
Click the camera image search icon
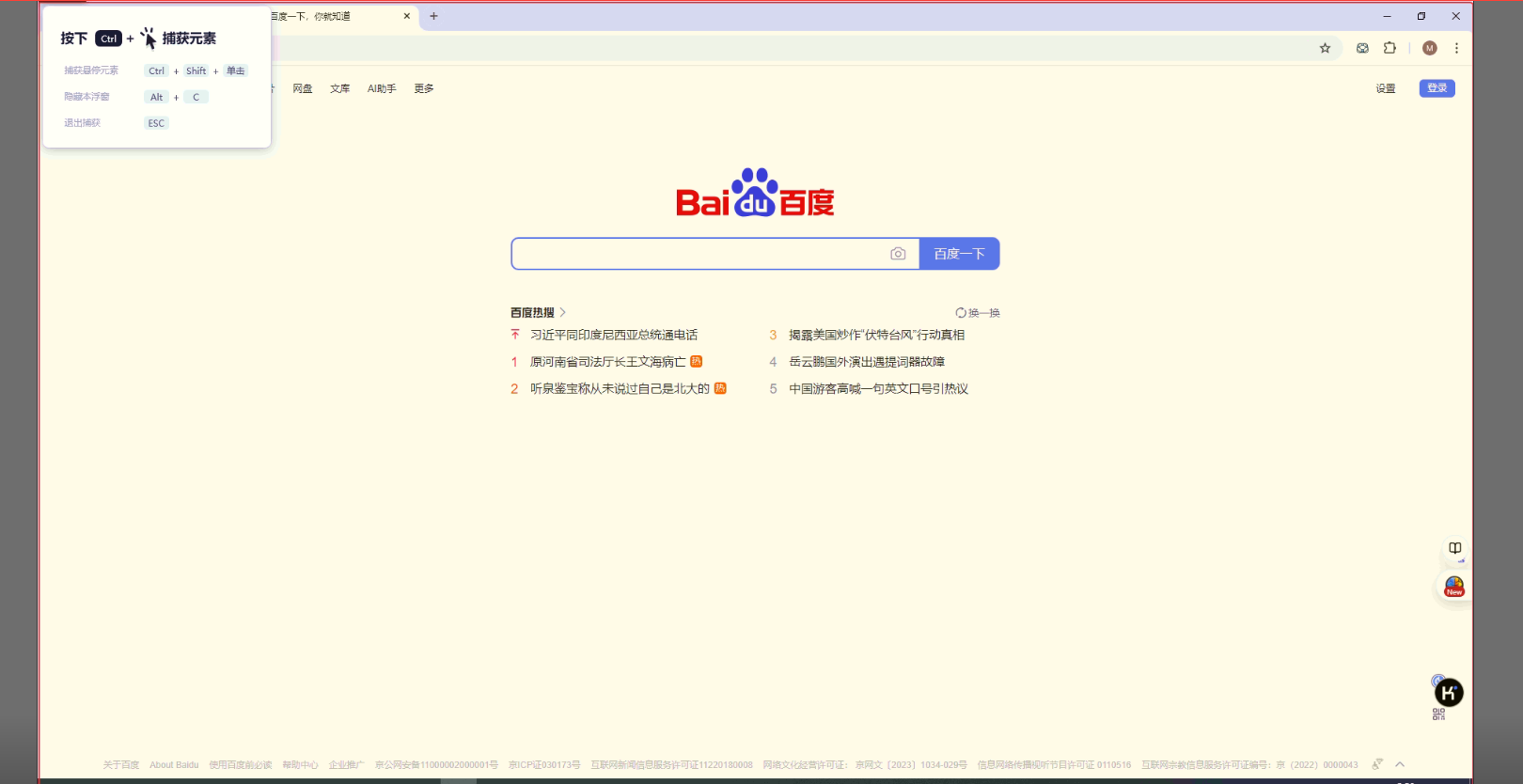[898, 254]
